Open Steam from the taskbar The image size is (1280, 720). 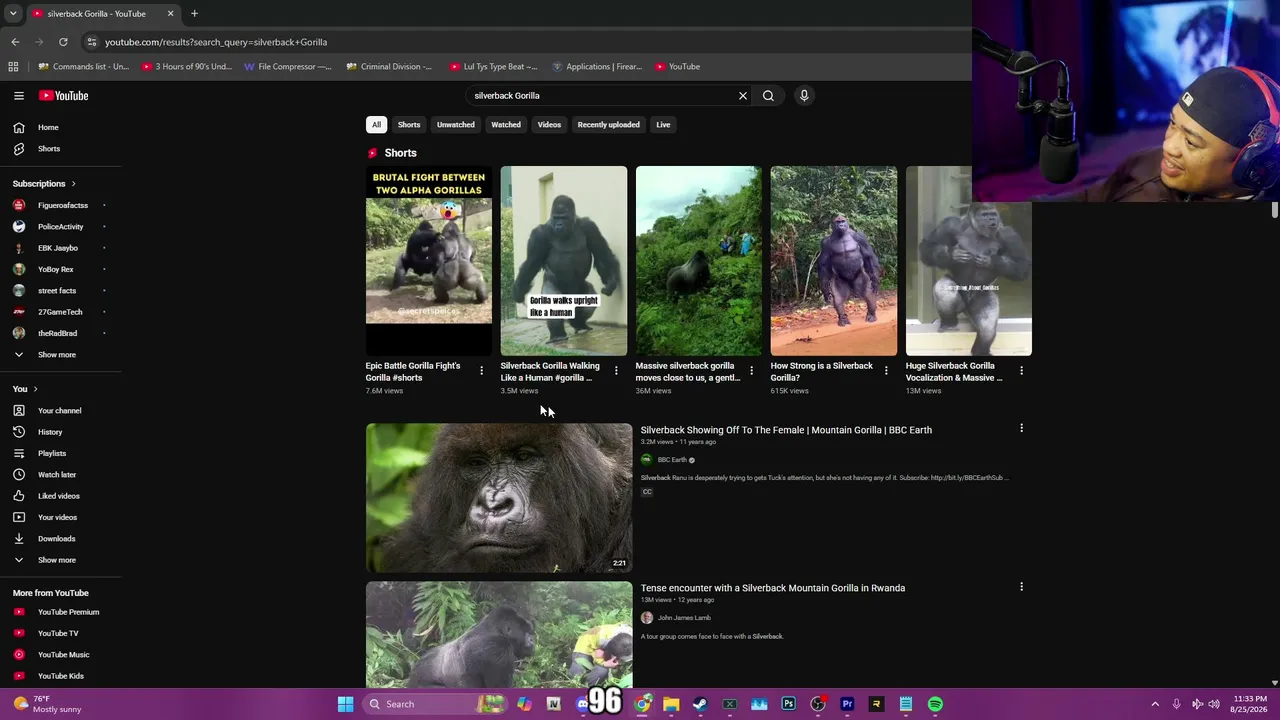click(700, 704)
